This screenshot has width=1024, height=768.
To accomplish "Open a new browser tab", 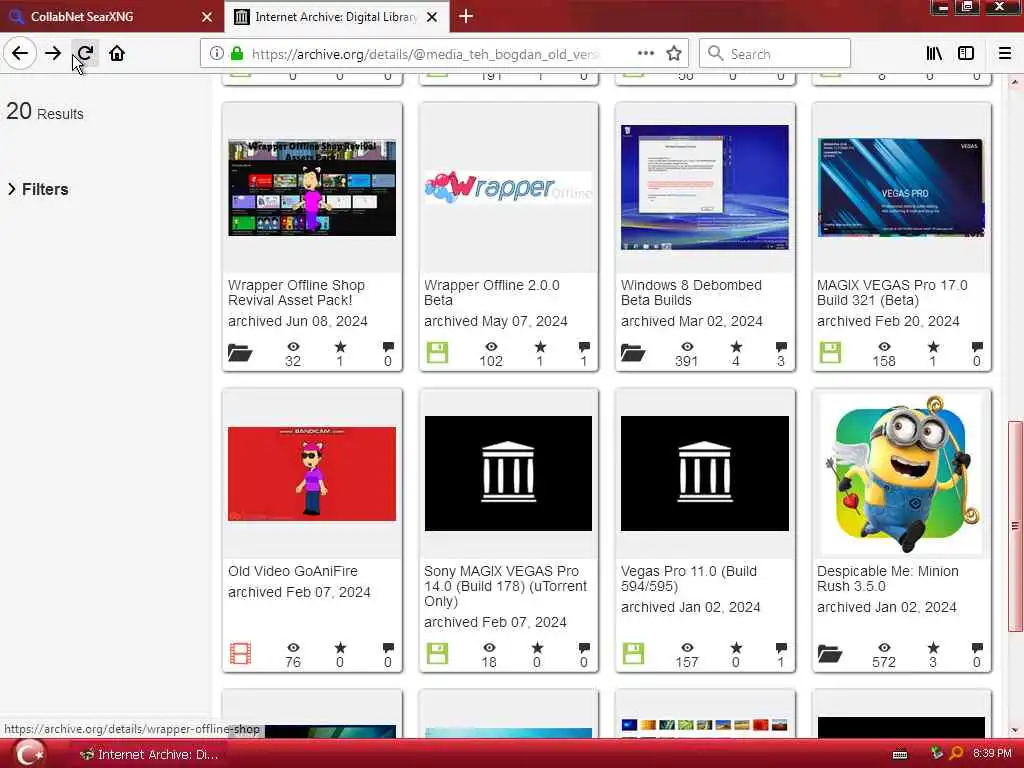I will 466,16.
